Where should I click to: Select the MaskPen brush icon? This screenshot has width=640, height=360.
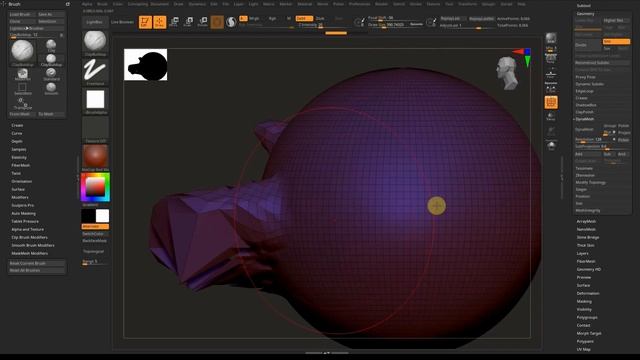[x=22, y=74]
